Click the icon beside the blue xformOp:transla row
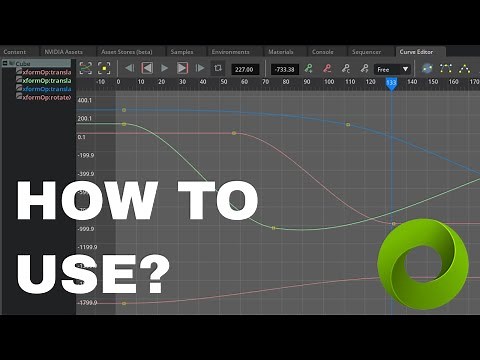The height and width of the screenshot is (360, 480). (x=19, y=88)
